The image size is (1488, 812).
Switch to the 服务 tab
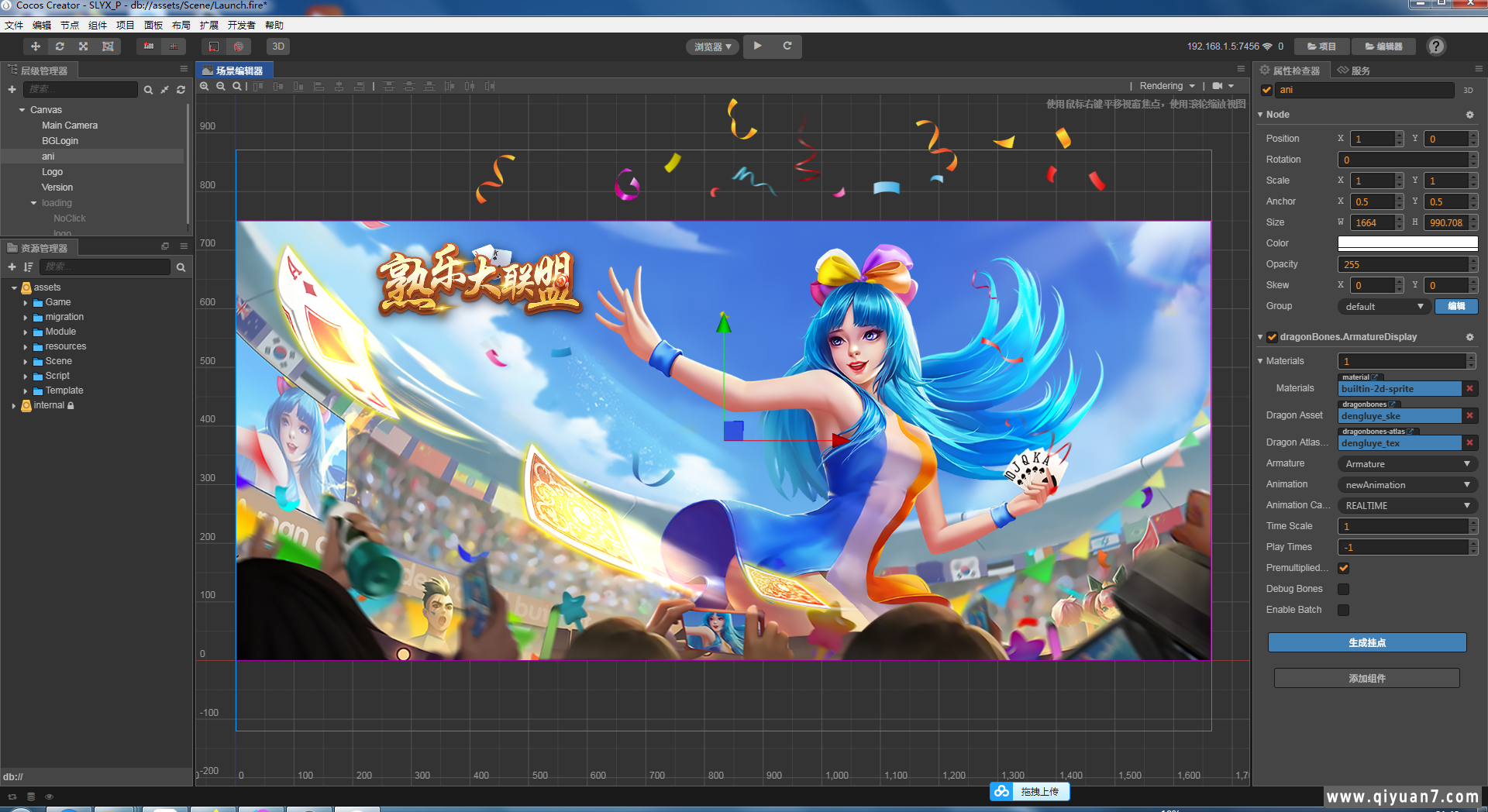pyautogui.click(x=1355, y=71)
